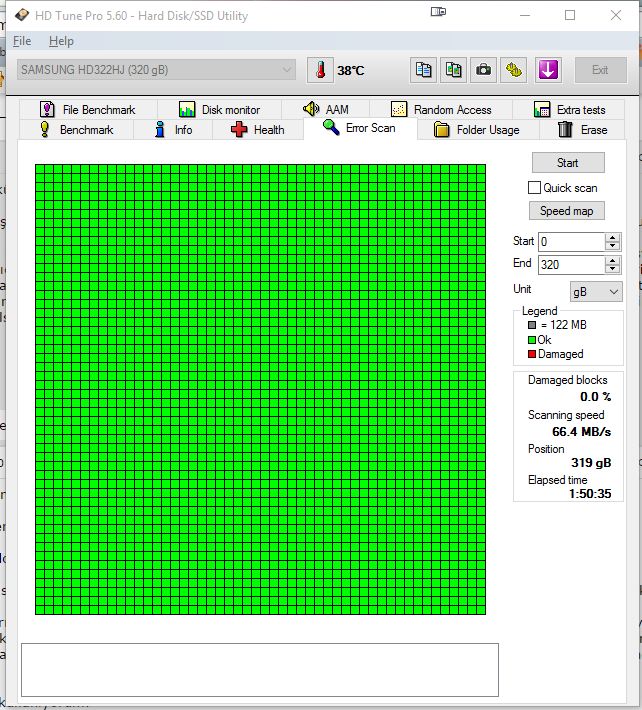Open the Unit gB dropdown
Viewport: 642px width, 710px height.
(x=596, y=292)
